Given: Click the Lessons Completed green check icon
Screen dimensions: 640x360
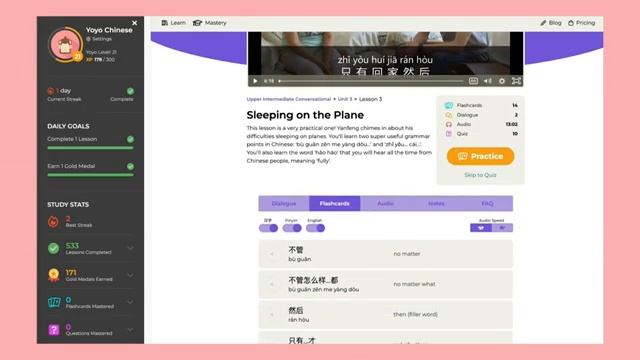Looking at the screenshot, I should pos(53,248).
